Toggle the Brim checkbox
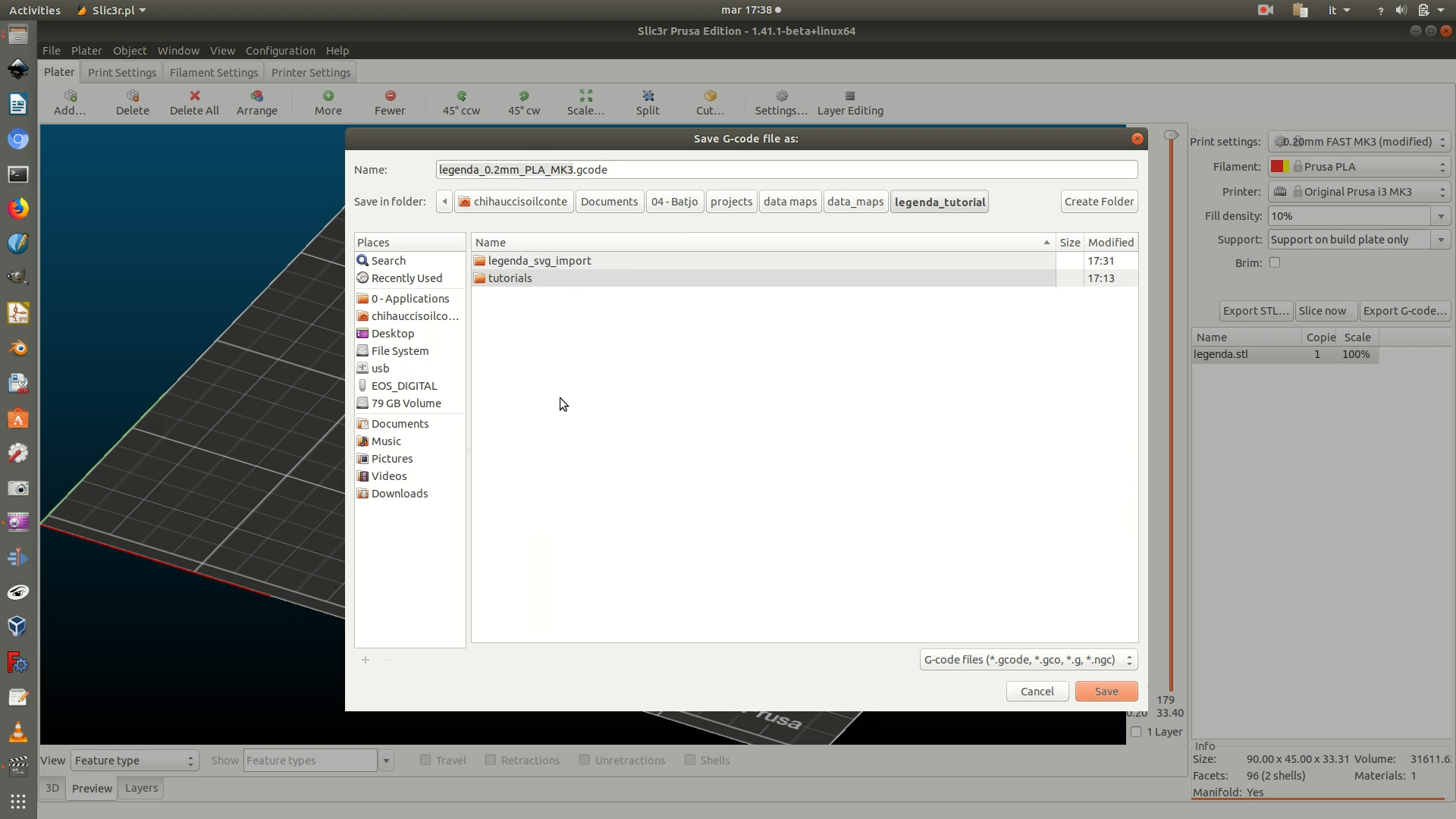Viewport: 1456px width, 819px height. [x=1275, y=262]
